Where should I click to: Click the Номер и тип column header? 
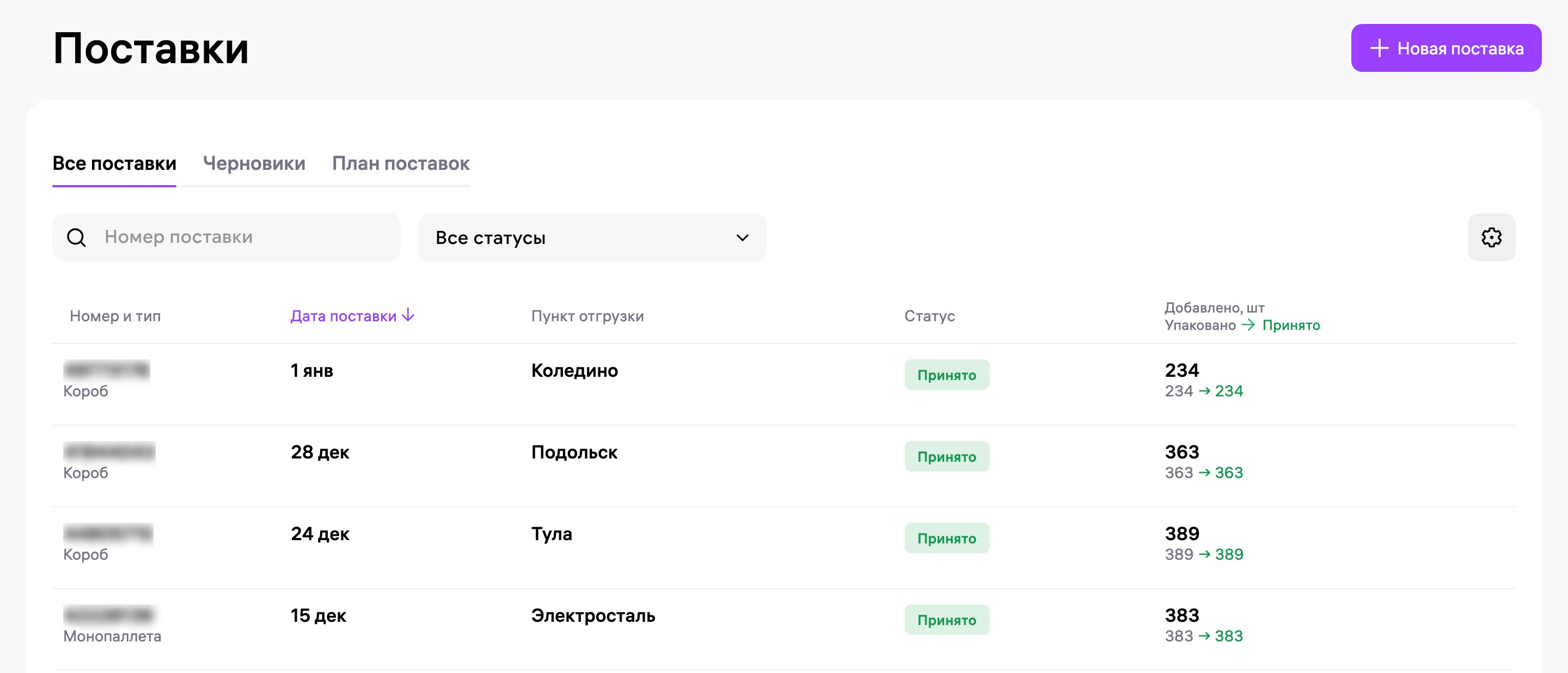(x=115, y=316)
